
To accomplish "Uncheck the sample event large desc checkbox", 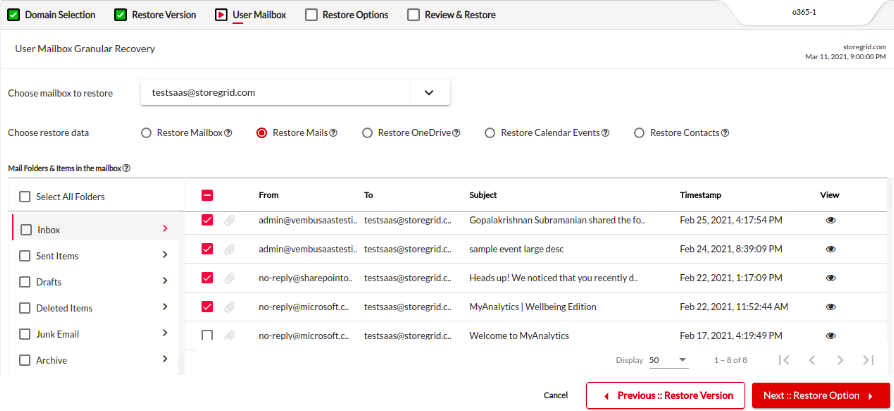I will click(x=208, y=249).
